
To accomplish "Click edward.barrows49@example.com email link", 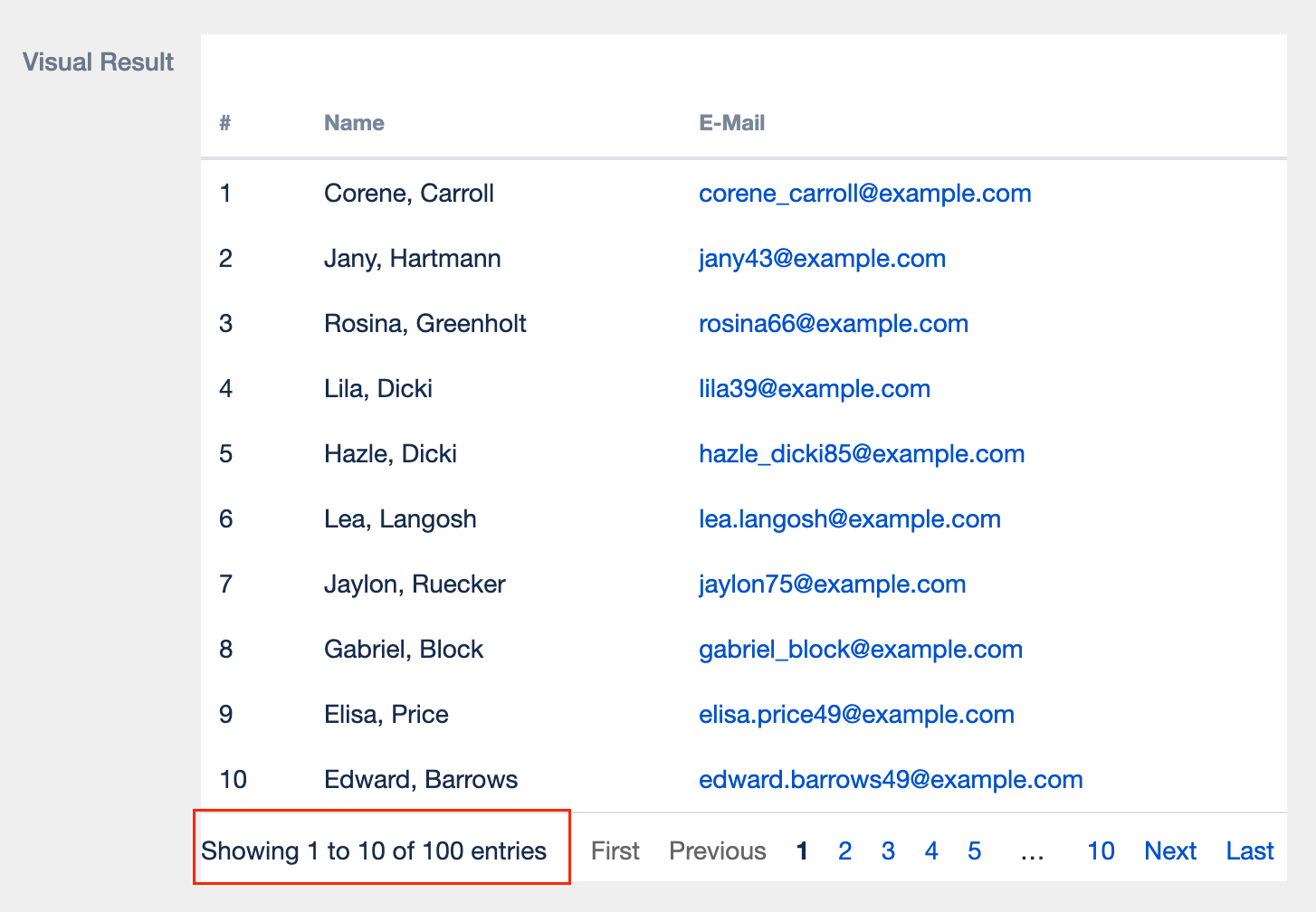I will pyautogui.click(x=890, y=780).
